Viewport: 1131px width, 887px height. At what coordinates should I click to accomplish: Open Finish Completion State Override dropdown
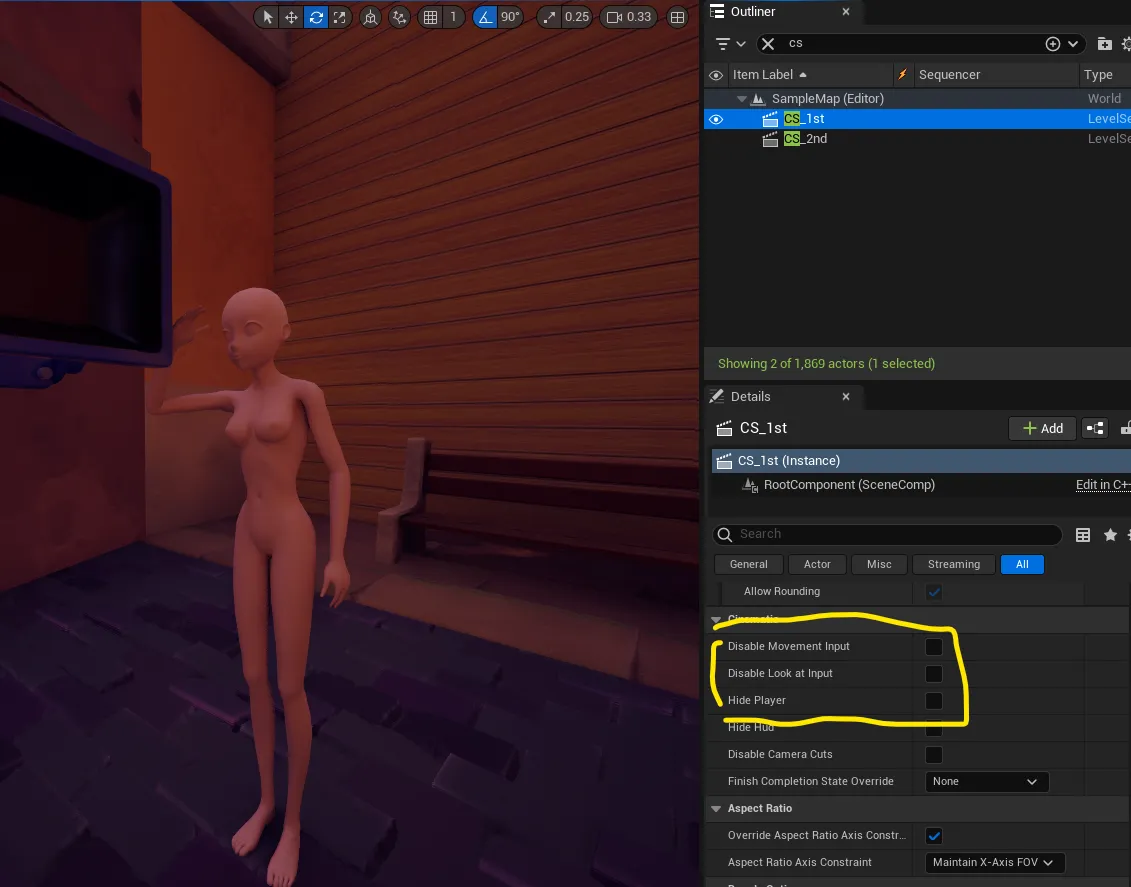[x=986, y=782]
